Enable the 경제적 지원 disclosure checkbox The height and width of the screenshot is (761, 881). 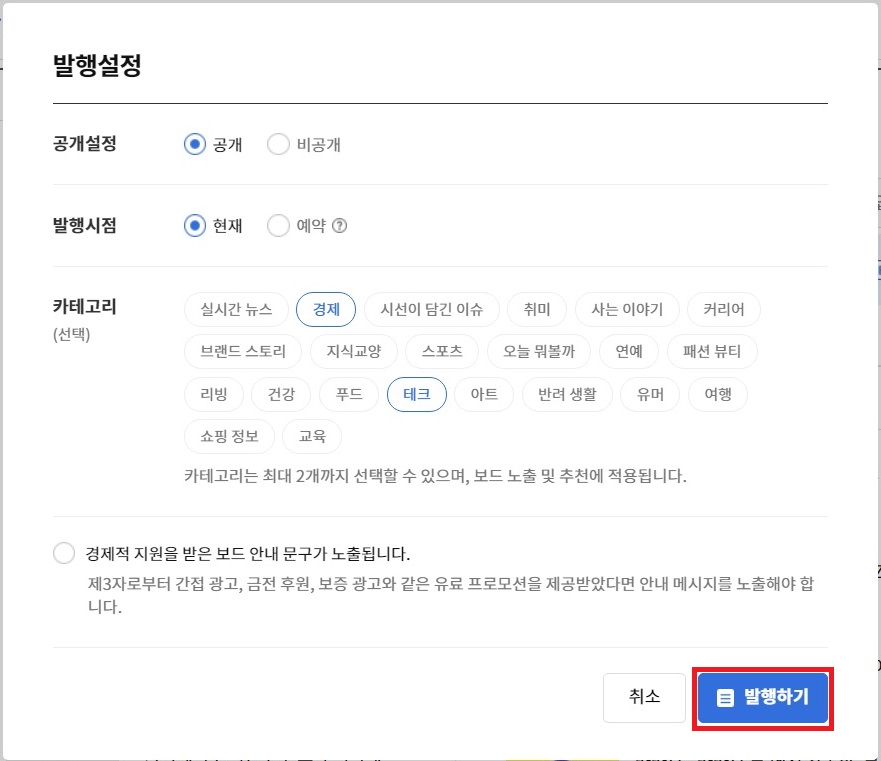pyautogui.click(x=64, y=553)
